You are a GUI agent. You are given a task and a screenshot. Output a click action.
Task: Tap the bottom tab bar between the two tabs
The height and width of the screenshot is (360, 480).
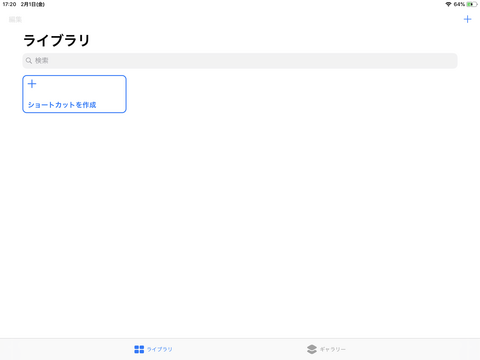point(239,349)
